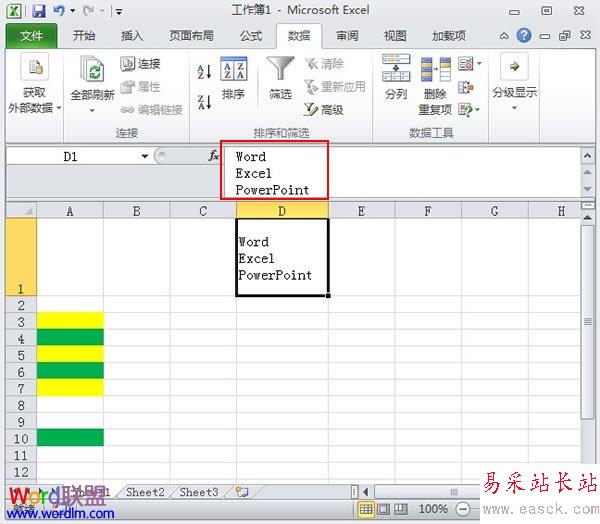Click the Text to Columns icon

396,68
